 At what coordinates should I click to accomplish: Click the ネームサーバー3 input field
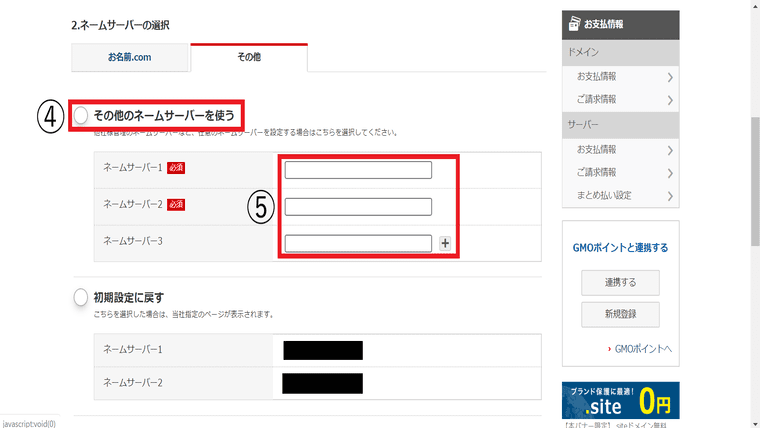click(358, 243)
